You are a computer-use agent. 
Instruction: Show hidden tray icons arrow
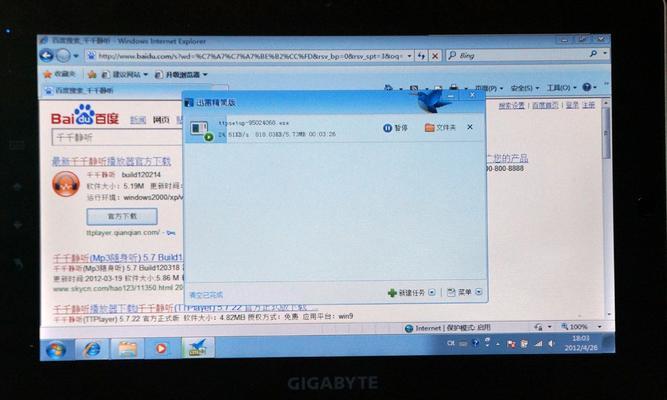(x=498, y=343)
